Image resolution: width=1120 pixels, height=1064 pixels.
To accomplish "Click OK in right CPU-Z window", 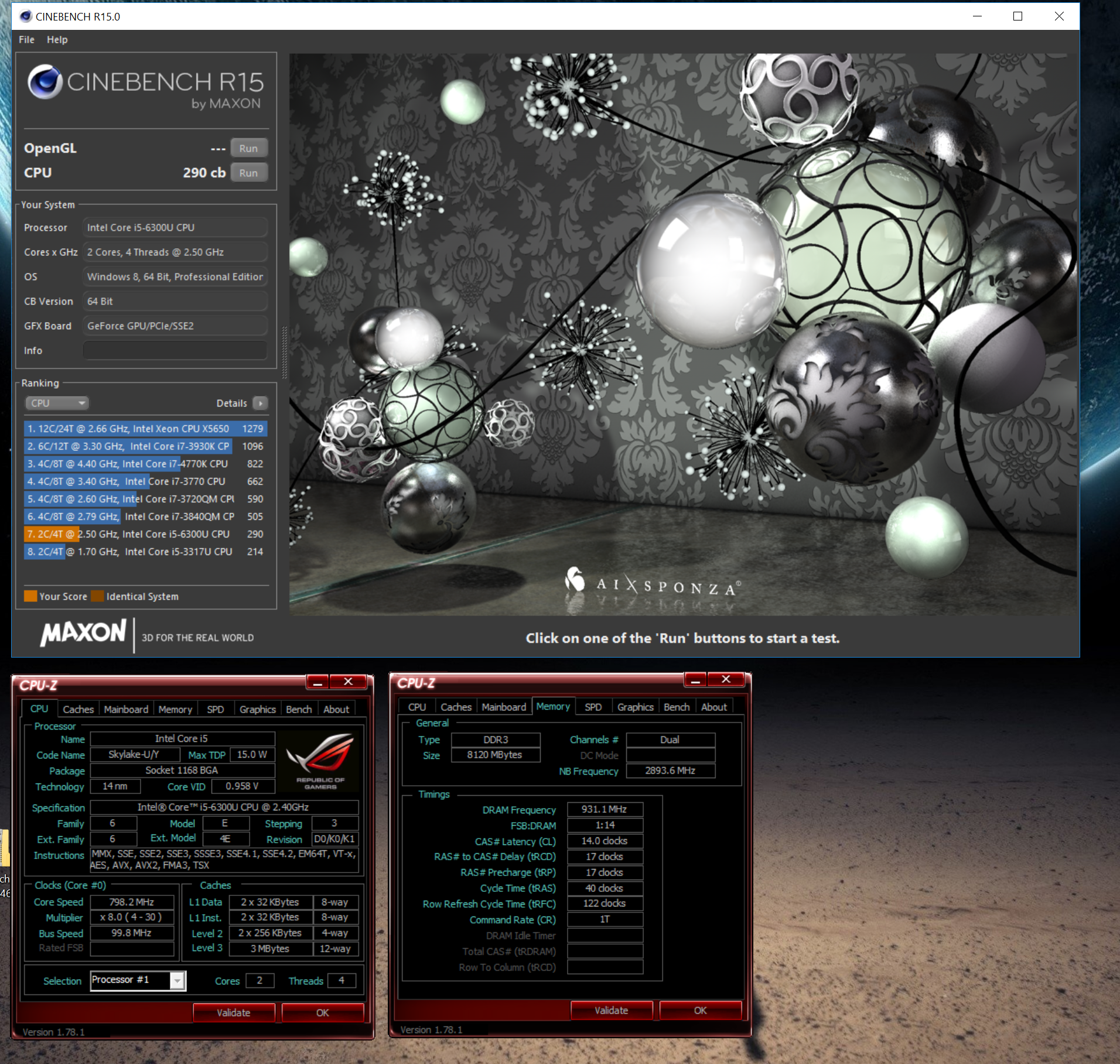I will point(701,1010).
